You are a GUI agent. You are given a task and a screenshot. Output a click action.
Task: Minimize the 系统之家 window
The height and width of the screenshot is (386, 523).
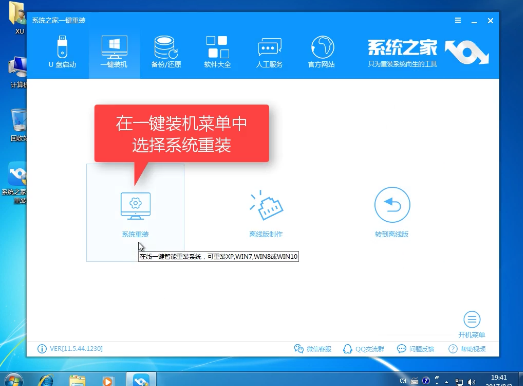[474, 21]
